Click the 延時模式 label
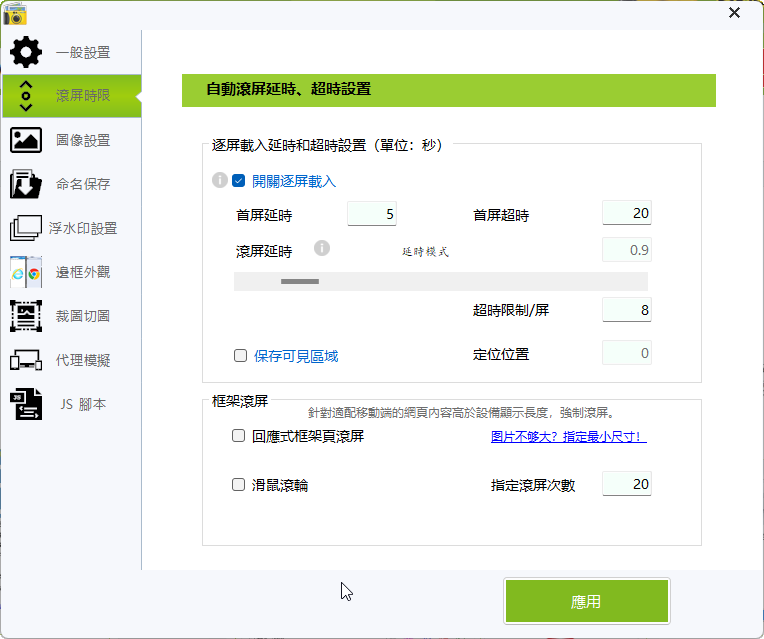Screen dimensions: 764x639 (x=425, y=252)
